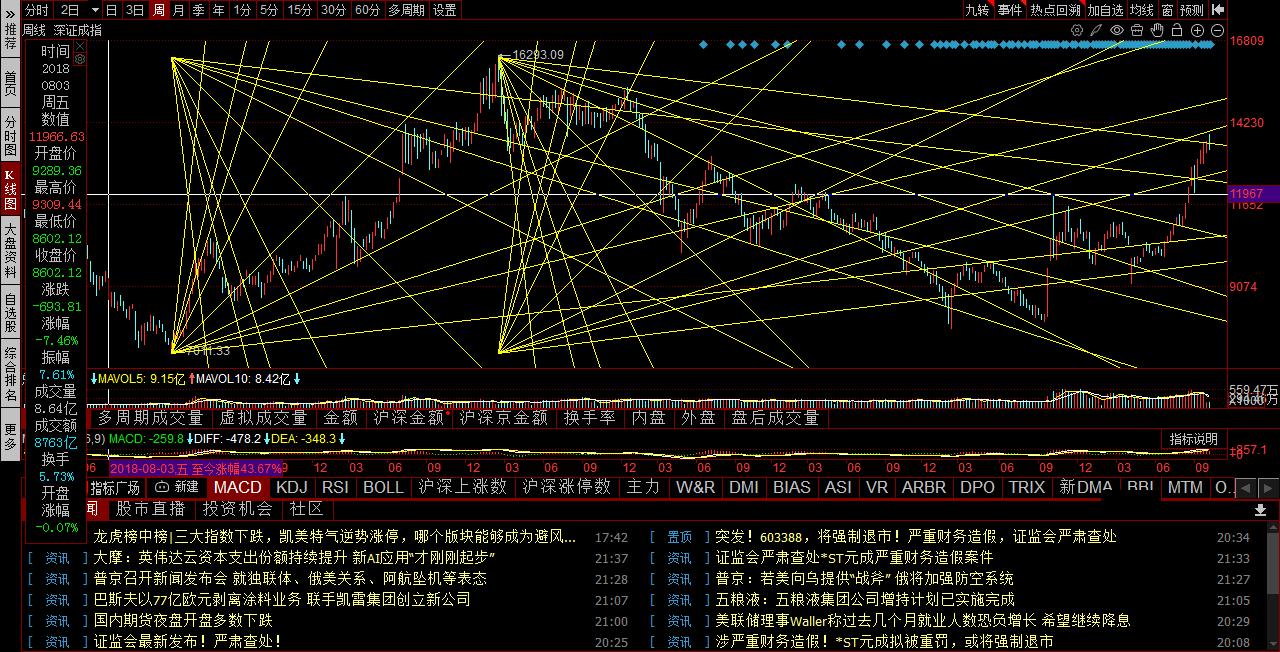
Task: Switch to 分时 chart period
Action: [36, 10]
